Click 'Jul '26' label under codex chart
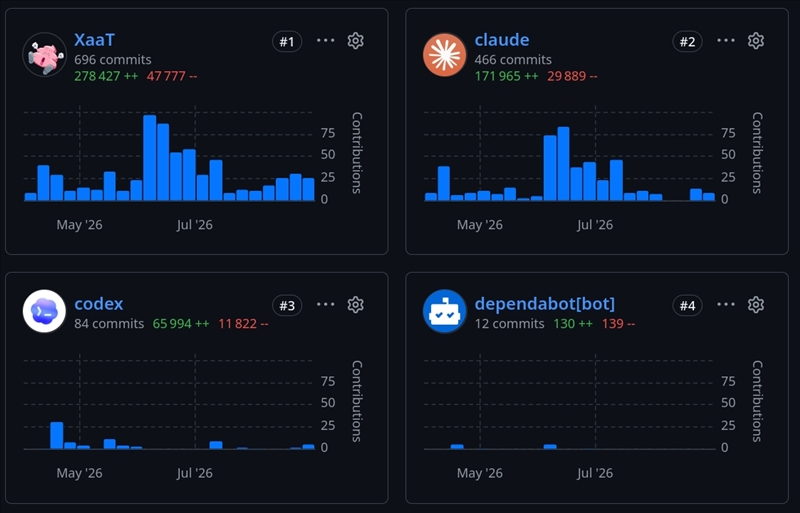This screenshot has width=800, height=513. (x=194, y=473)
